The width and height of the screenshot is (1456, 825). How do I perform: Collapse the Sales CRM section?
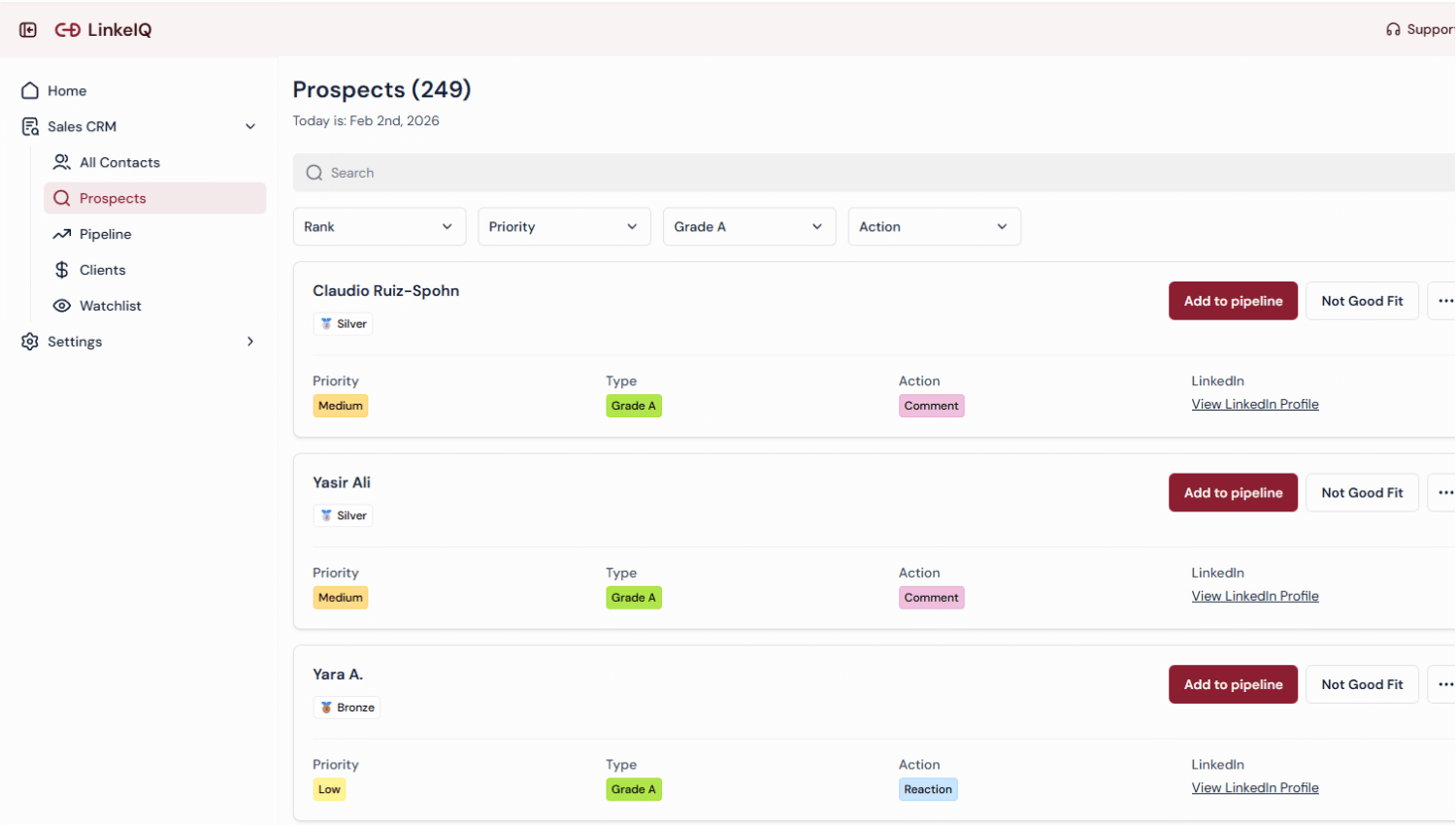249,127
